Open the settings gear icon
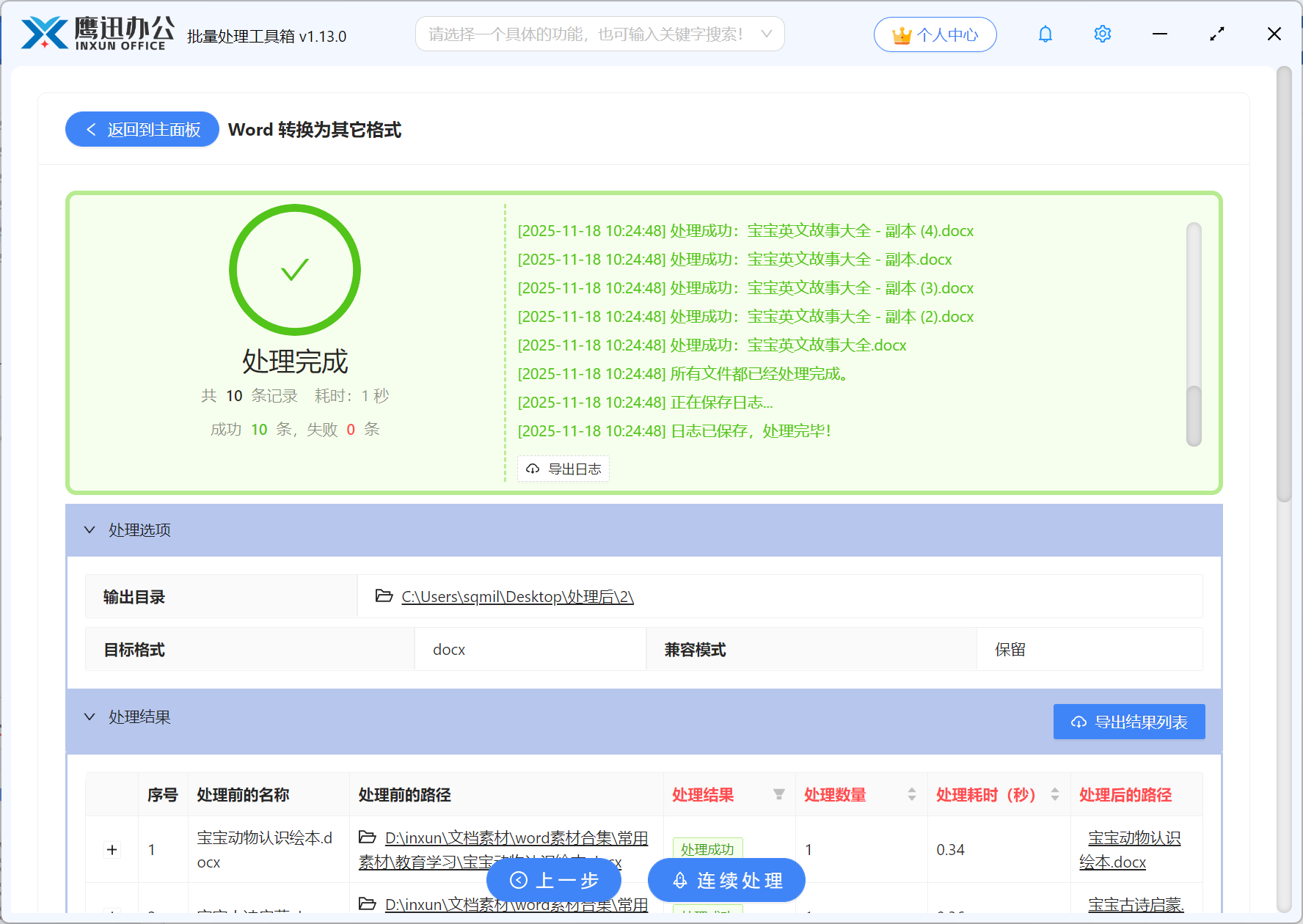Viewport: 1303px width, 924px height. pos(1102,34)
